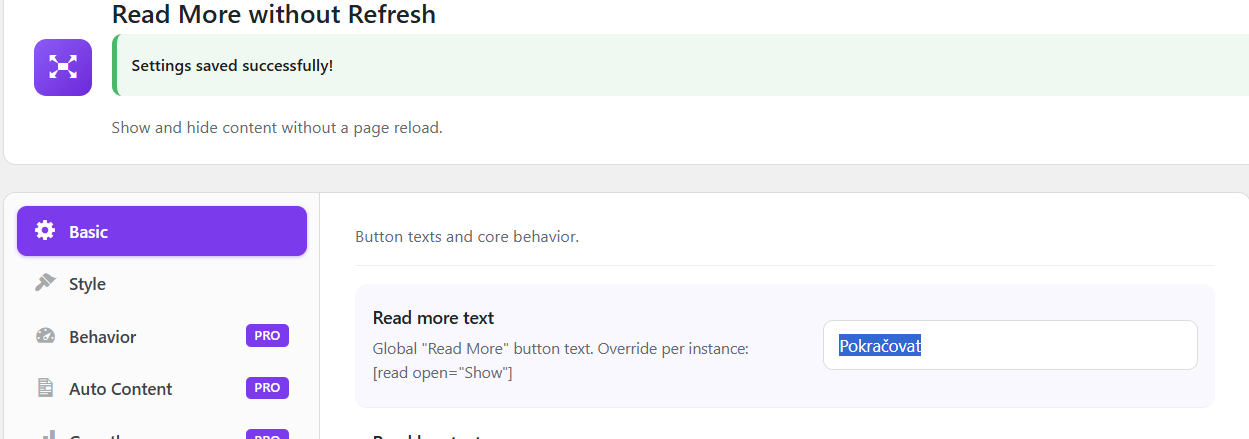Switch to the Style tab
The image size is (1249, 439).
click(162, 284)
